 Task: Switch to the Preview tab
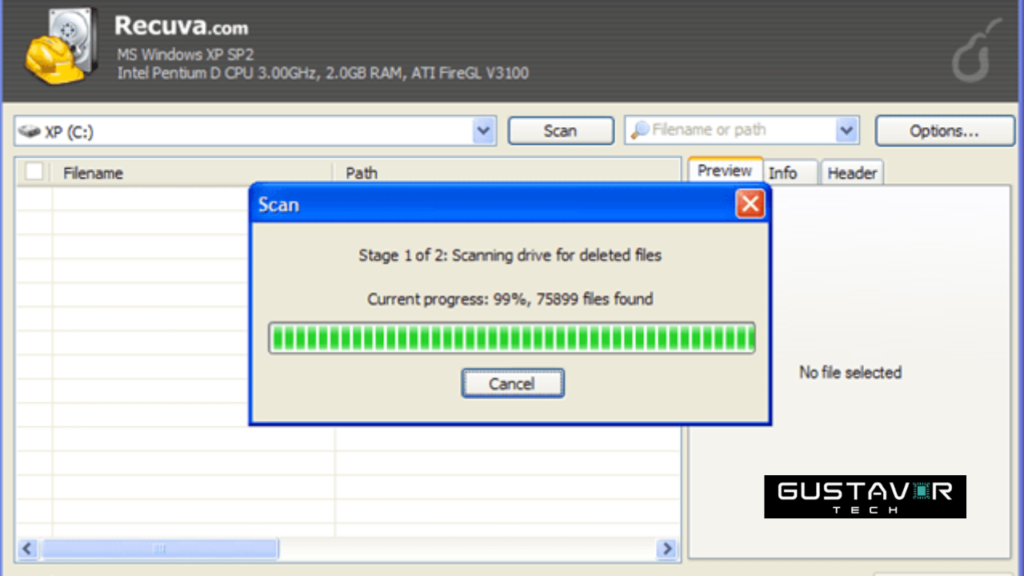(725, 170)
